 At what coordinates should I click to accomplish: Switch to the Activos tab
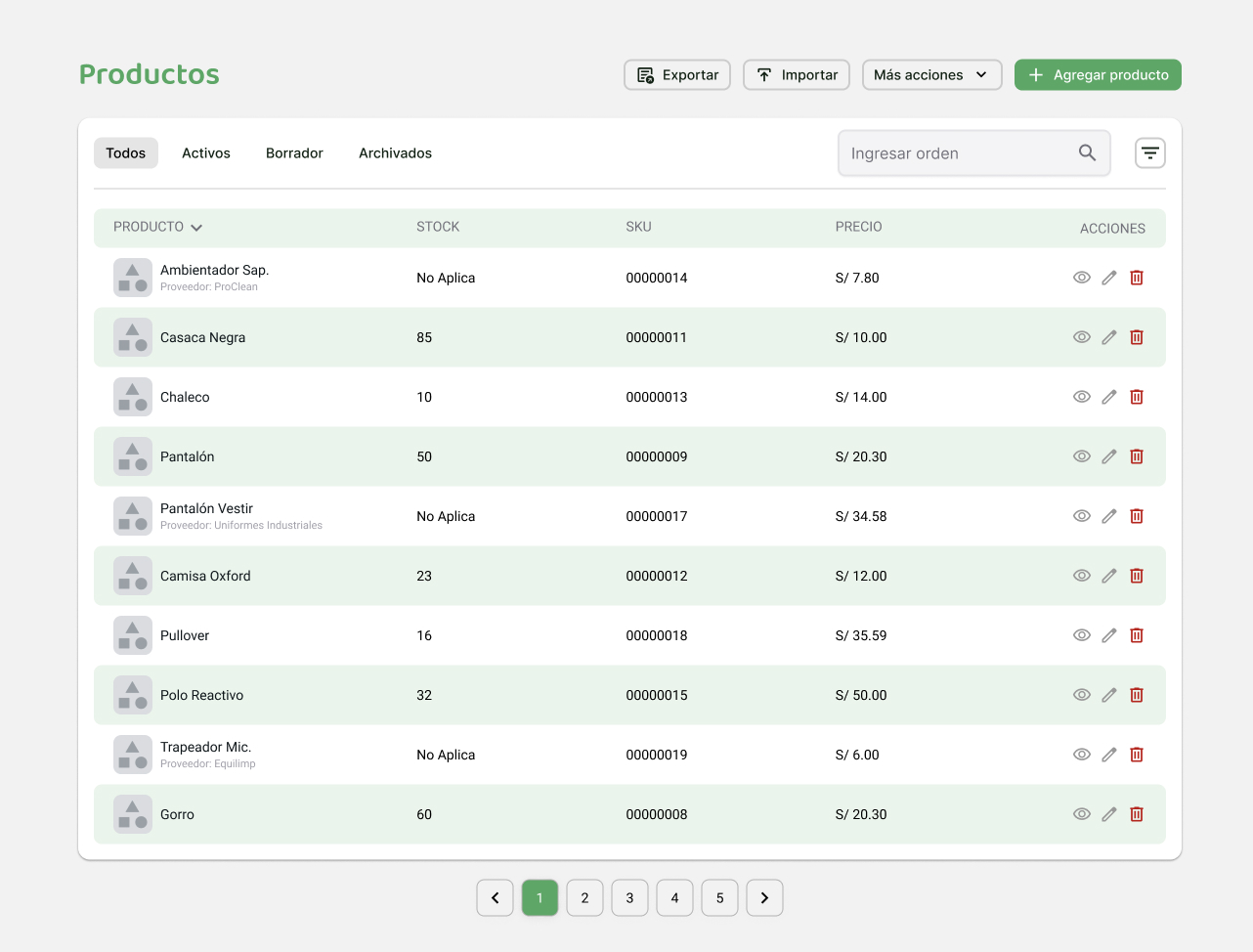pos(206,153)
